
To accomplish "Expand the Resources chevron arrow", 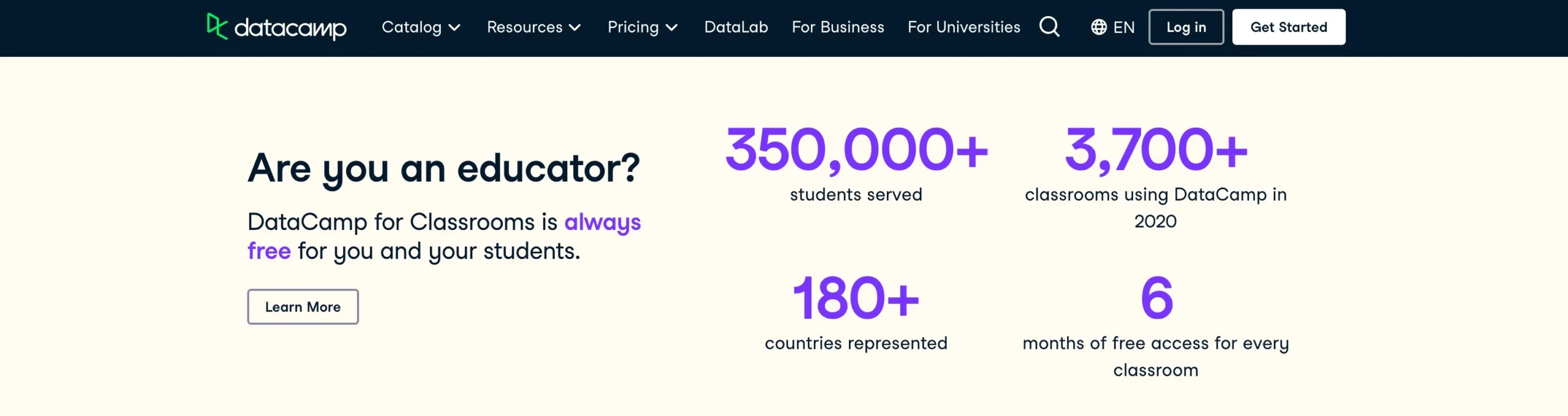I will coord(575,28).
